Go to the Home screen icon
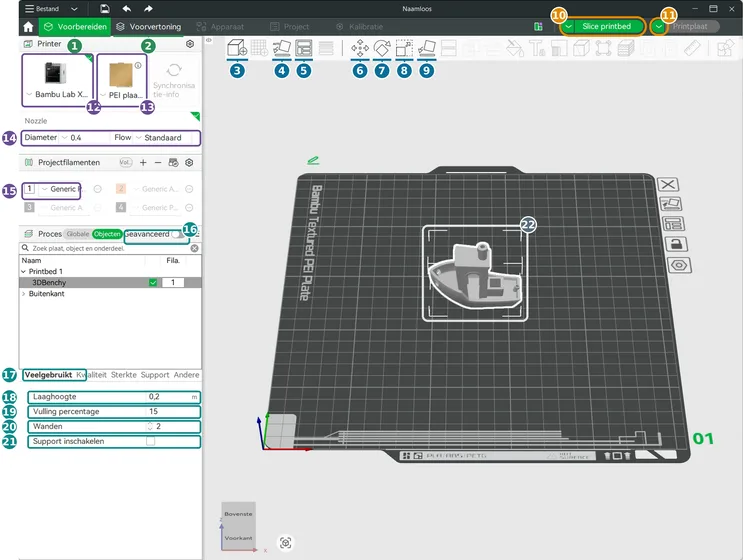 (28, 27)
